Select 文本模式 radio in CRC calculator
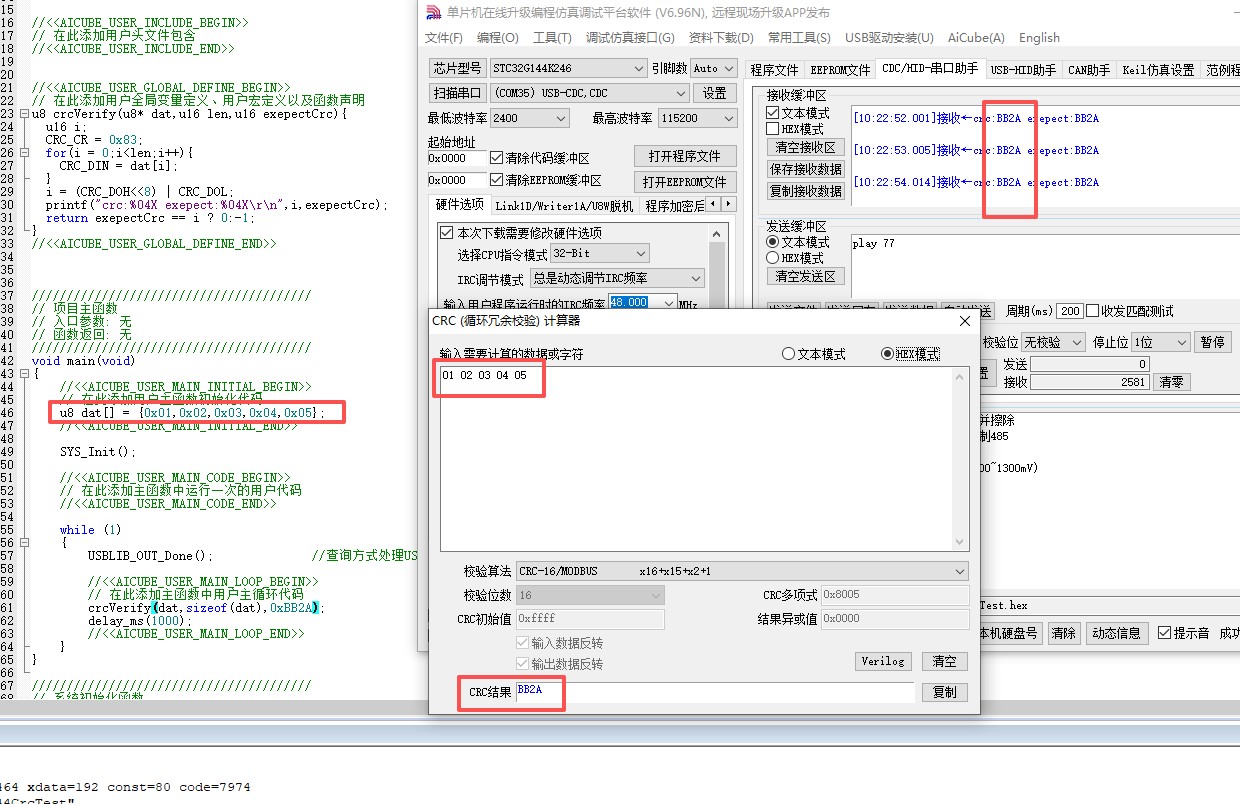Screen dimensions: 1240x804 click(x=788, y=354)
